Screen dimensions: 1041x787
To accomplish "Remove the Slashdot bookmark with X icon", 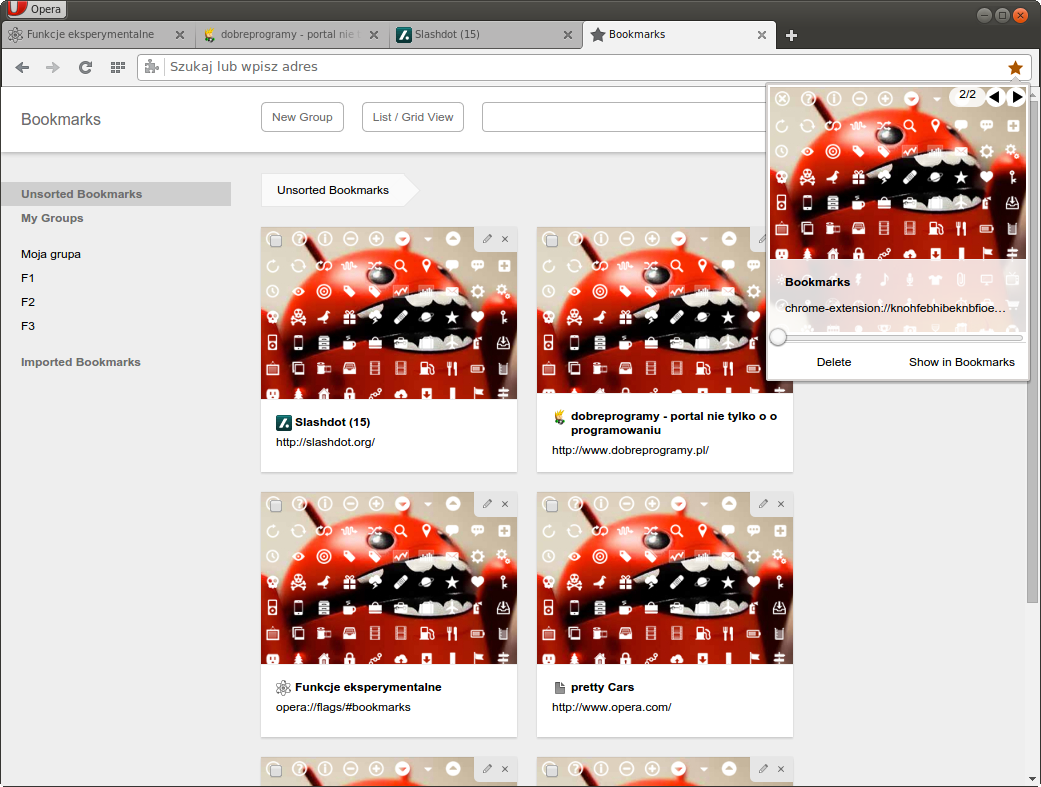I will (505, 239).
